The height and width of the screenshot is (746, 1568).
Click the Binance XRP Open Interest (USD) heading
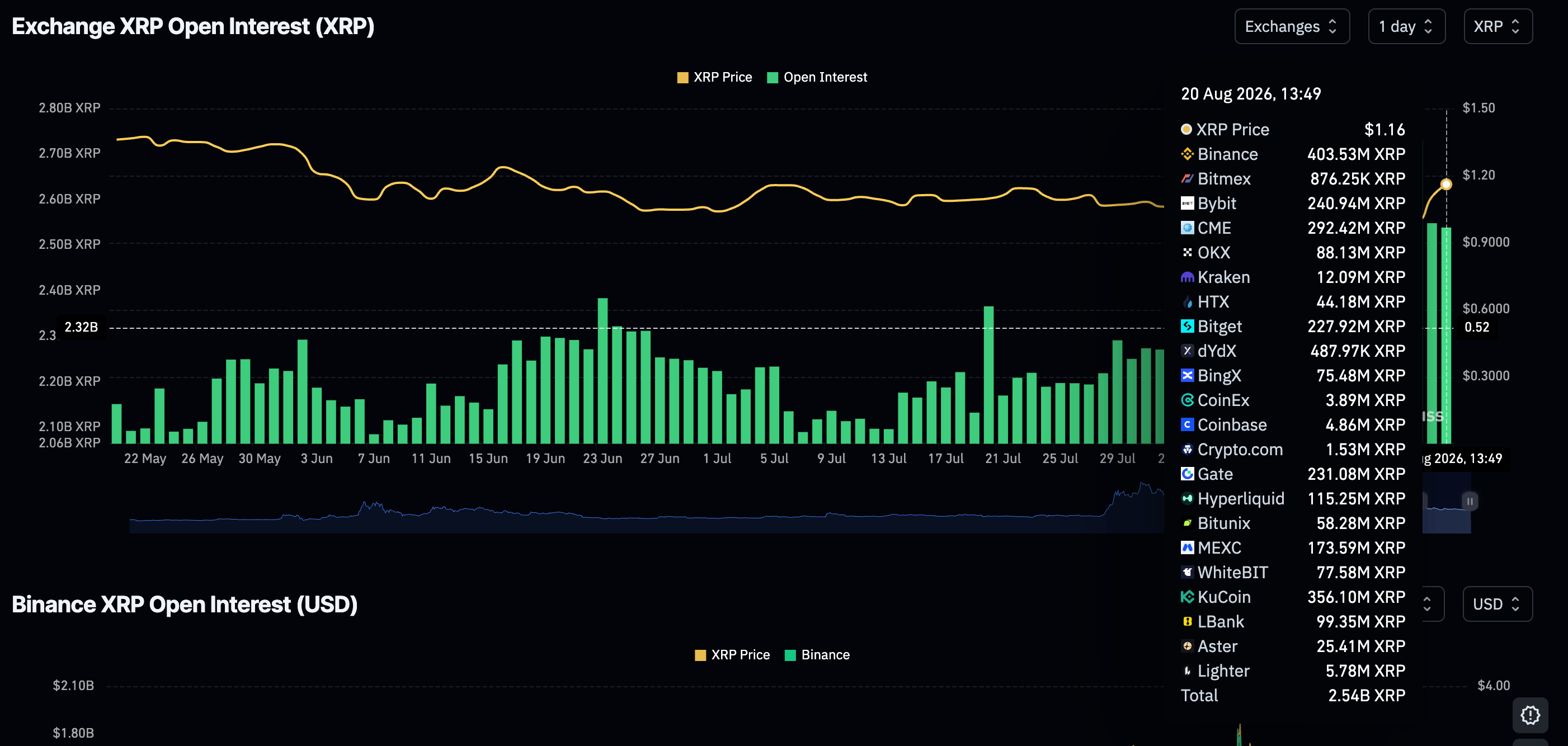(185, 605)
